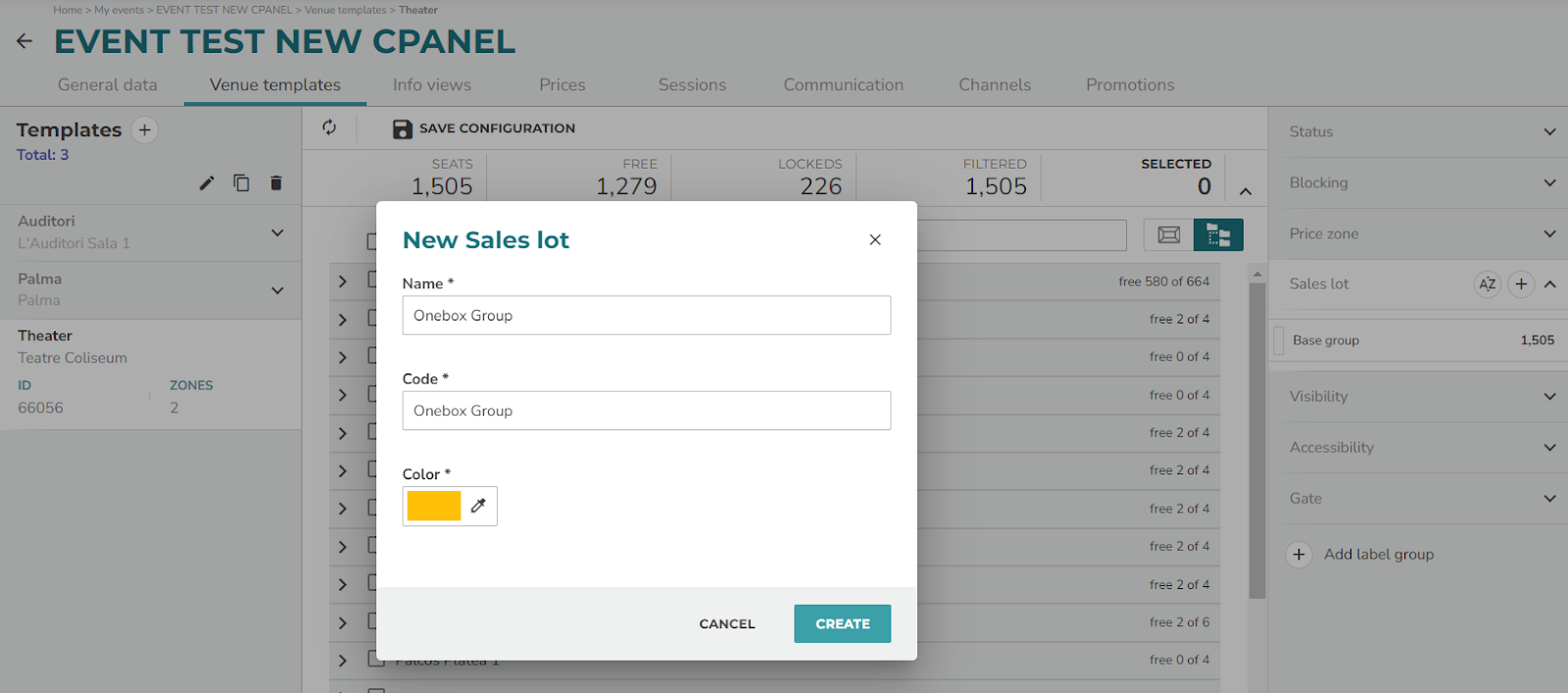Open the Communication tab
This screenshot has width=1568, height=693.
click(844, 85)
